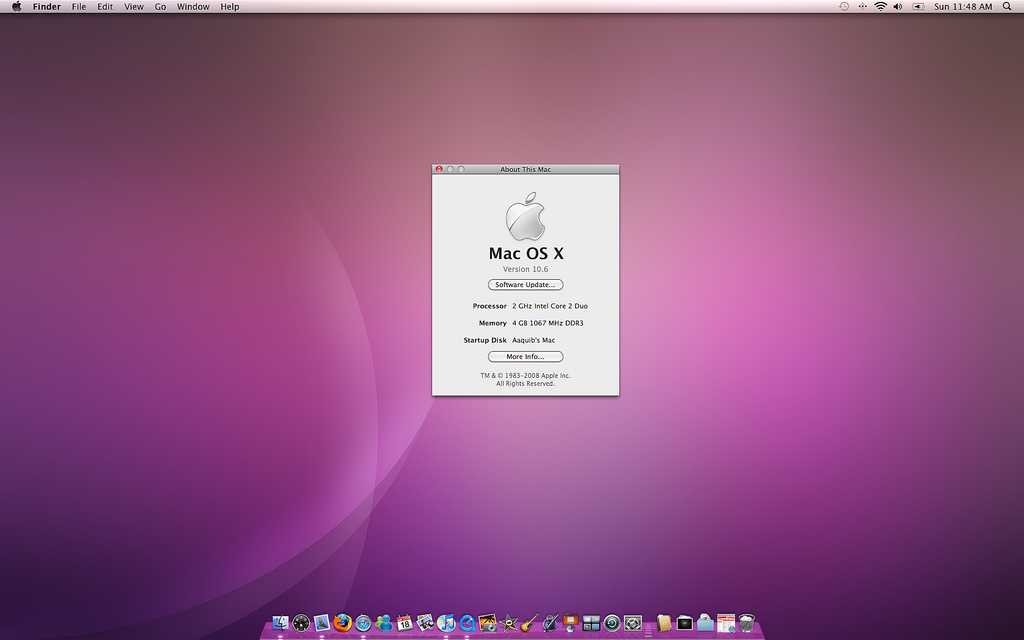
Task: Open the Help menu
Action: click(230, 7)
